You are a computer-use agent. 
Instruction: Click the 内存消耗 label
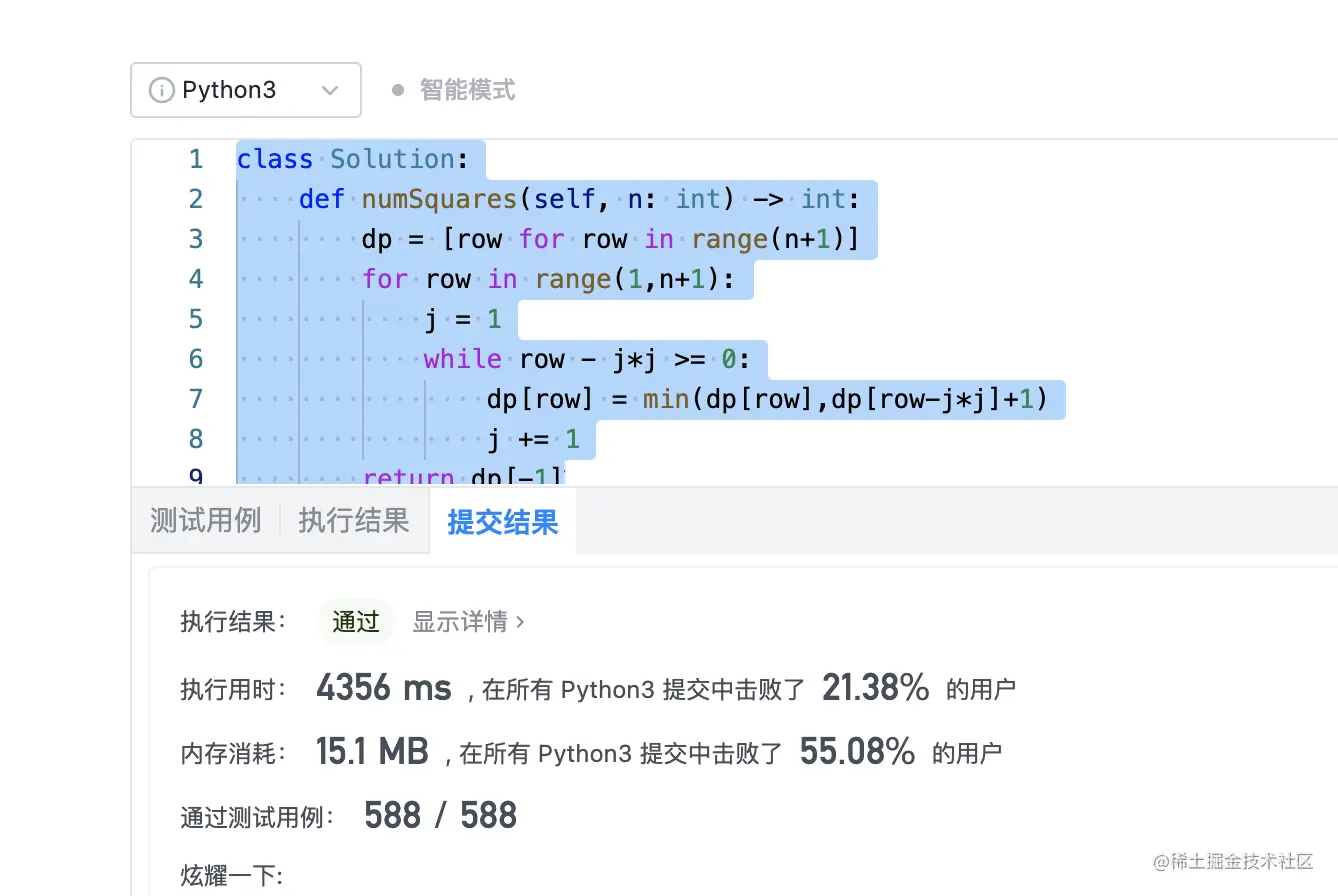pos(234,753)
